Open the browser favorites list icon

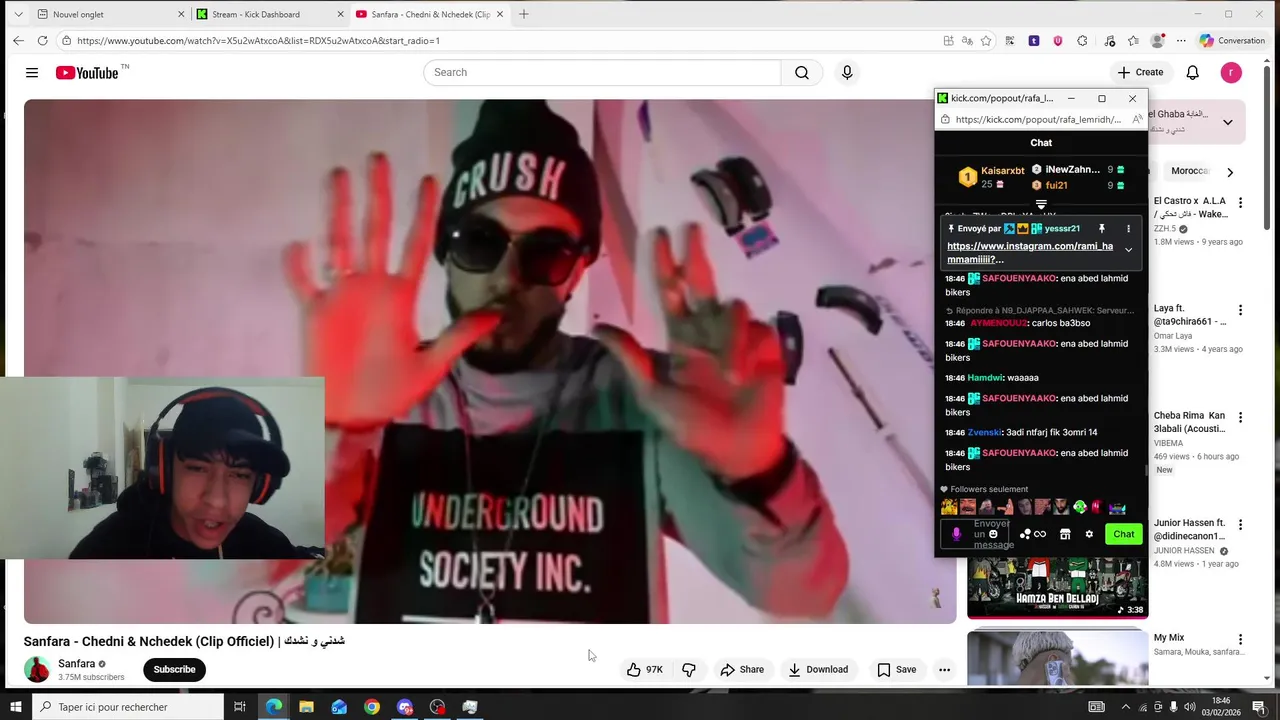tap(1133, 41)
